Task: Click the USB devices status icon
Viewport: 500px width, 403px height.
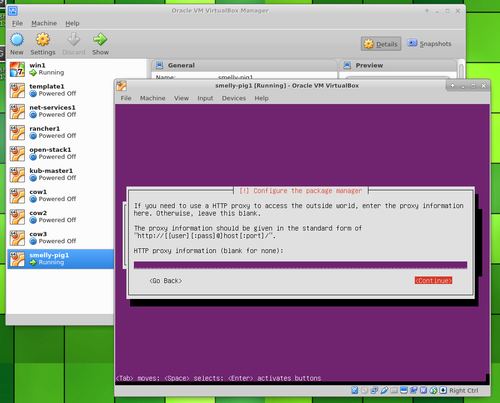Action: (x=384, y=390)
